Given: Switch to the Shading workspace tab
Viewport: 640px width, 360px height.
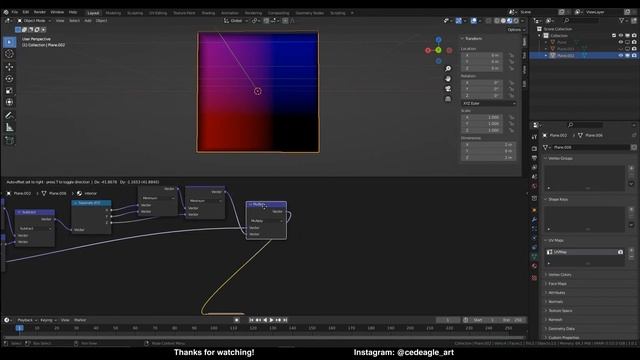Looking at the screenshot, I should (208, 13).
